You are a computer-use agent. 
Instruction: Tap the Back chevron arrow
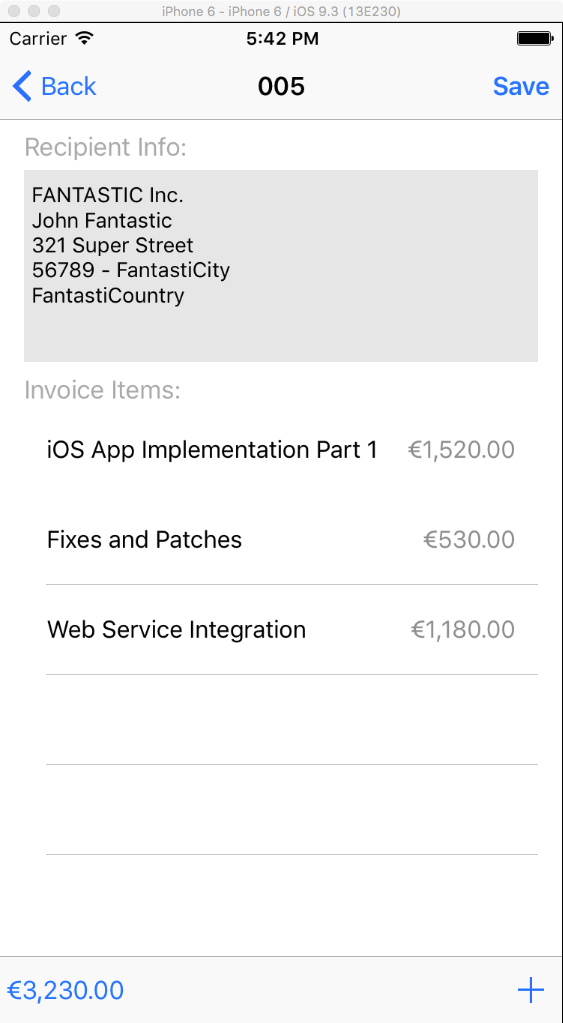pyautogui.click(x=22, y=86)
